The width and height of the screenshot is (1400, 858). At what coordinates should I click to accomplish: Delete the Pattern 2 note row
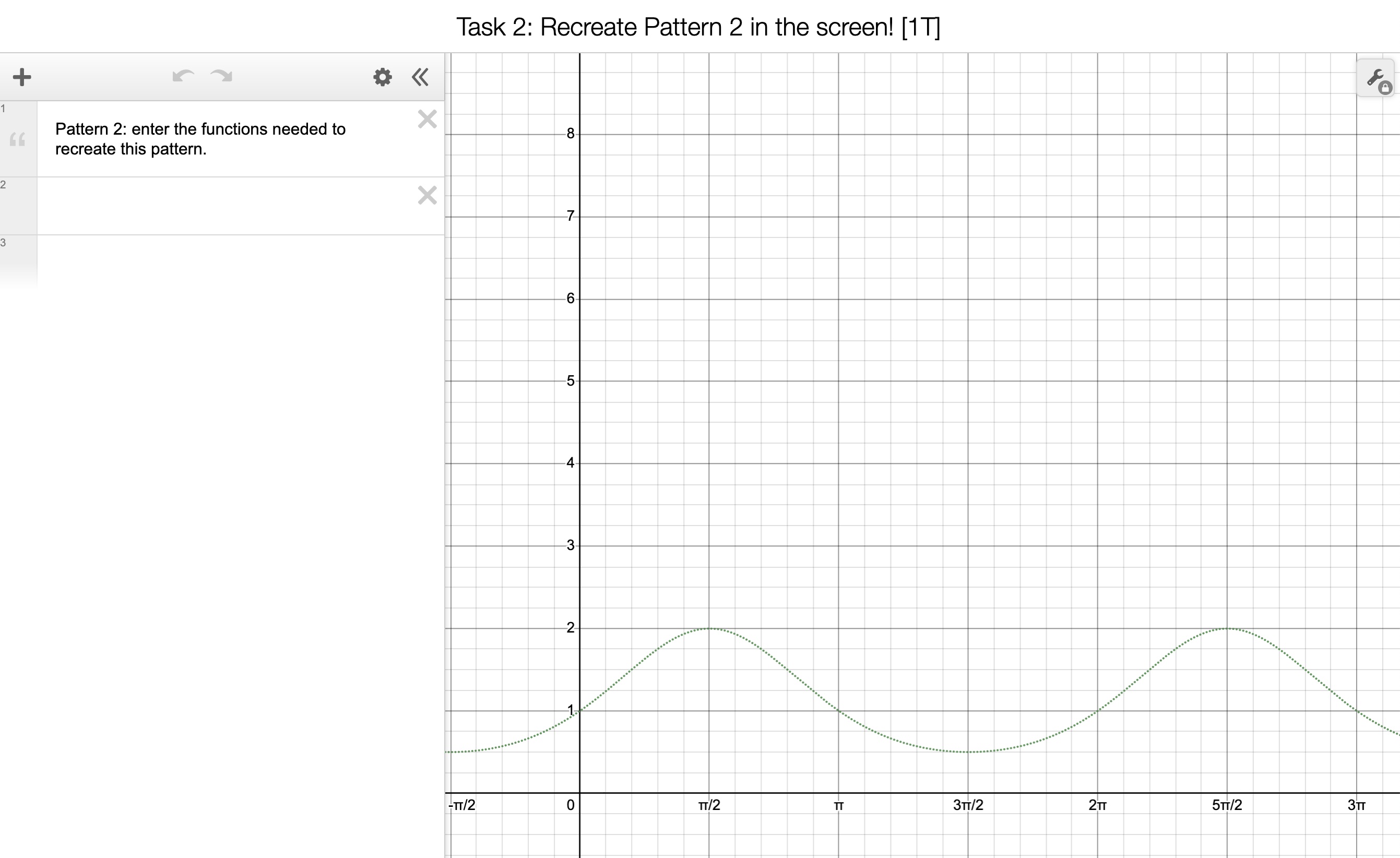[x=426, y=120]
